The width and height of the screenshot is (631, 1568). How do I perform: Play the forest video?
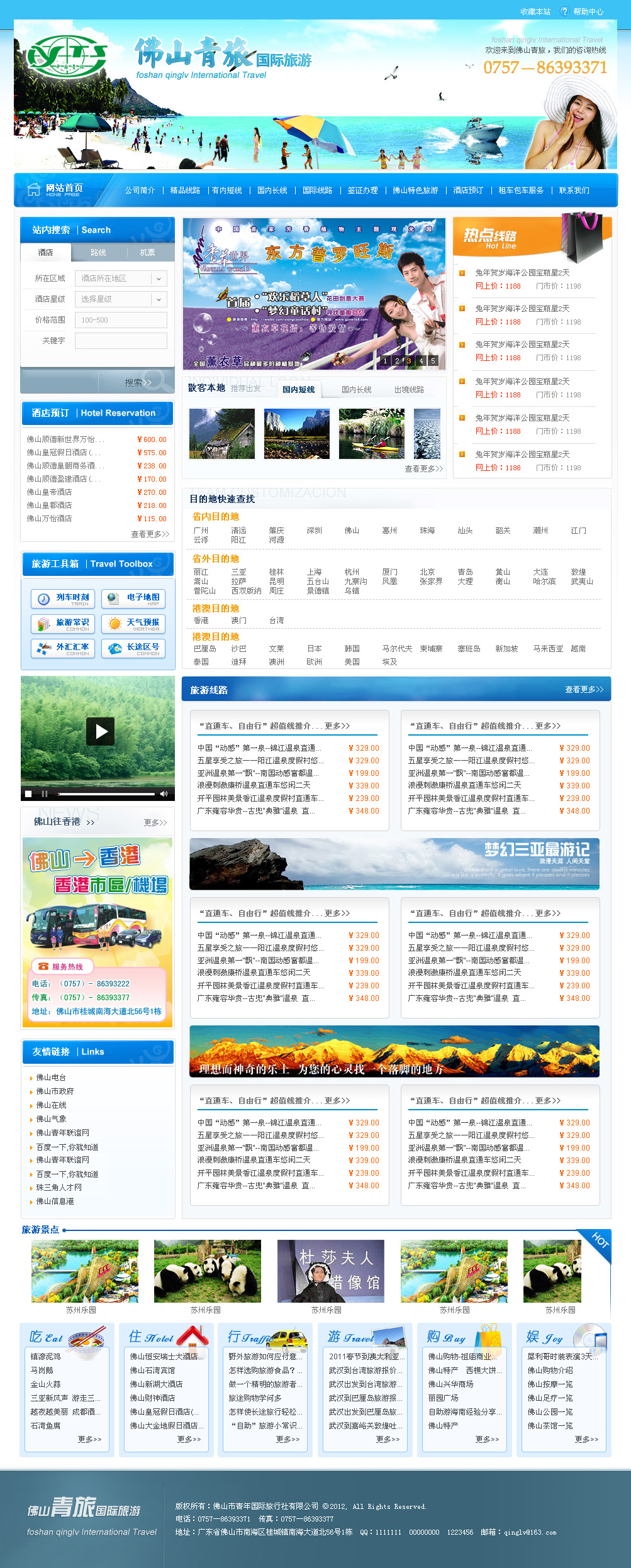pos(100,731)
